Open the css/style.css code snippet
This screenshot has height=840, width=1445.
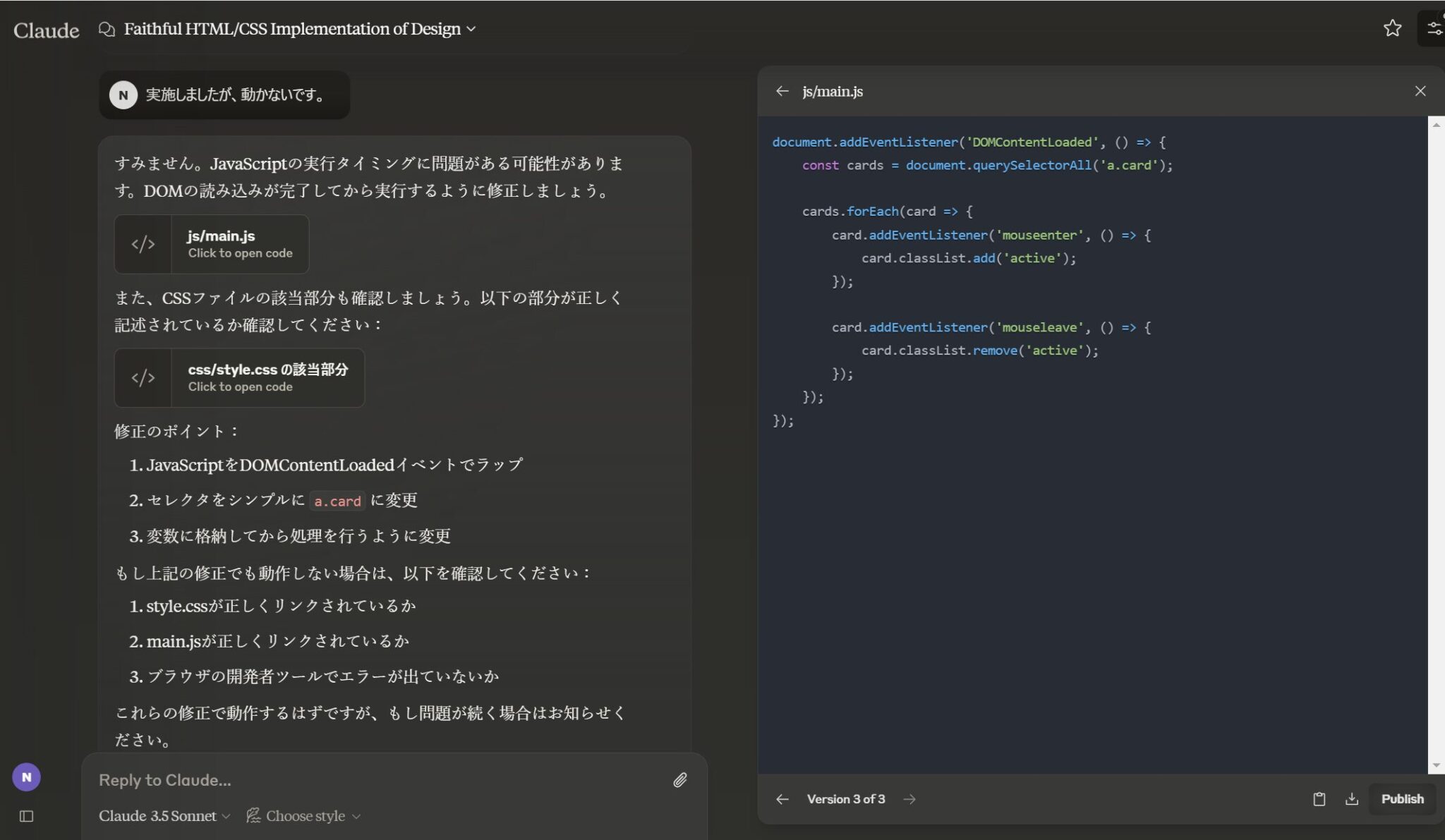238,378
